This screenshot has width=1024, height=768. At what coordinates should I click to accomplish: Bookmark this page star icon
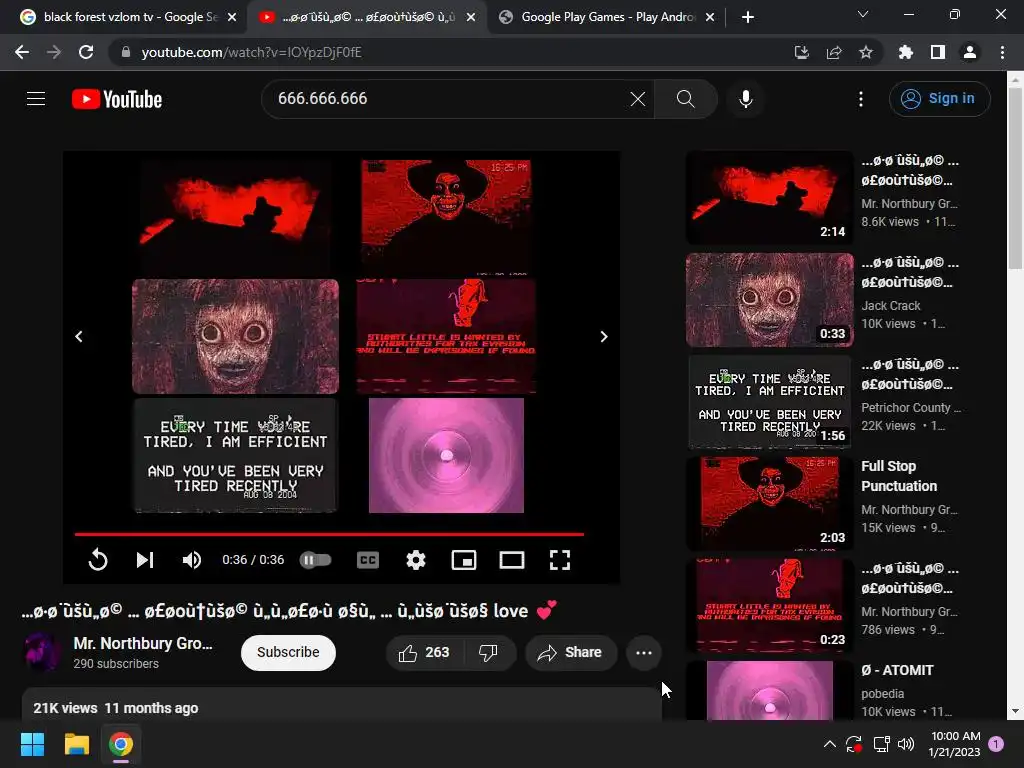point(866,52)
